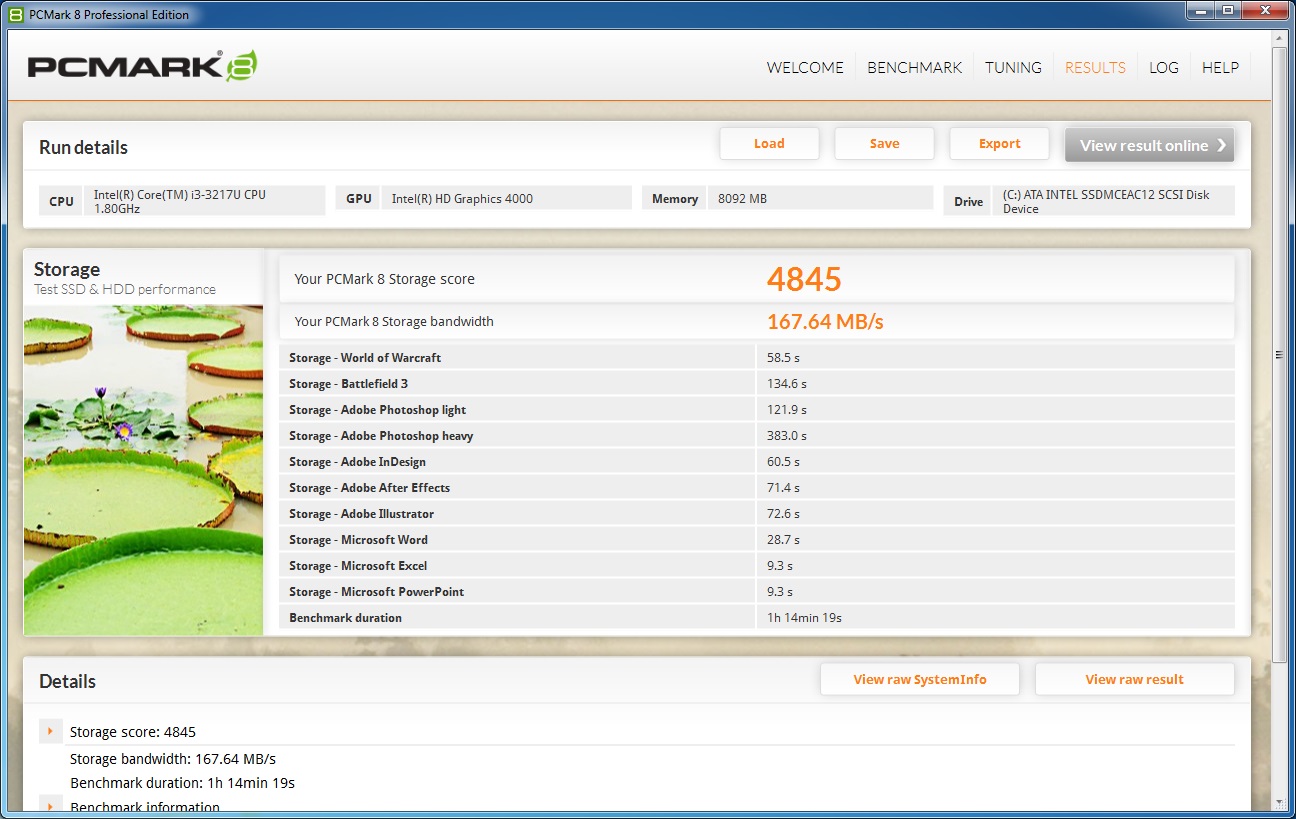Click "Your PCMark 8 Storage bandwidth" label
1296x819 pixels.
pyautogui.click(x=394, y=322)
